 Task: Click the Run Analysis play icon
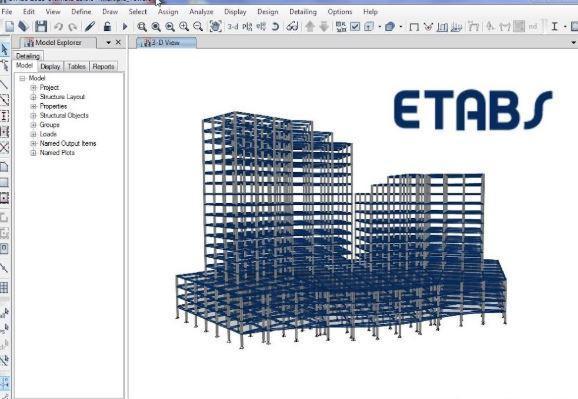(125, 27)
